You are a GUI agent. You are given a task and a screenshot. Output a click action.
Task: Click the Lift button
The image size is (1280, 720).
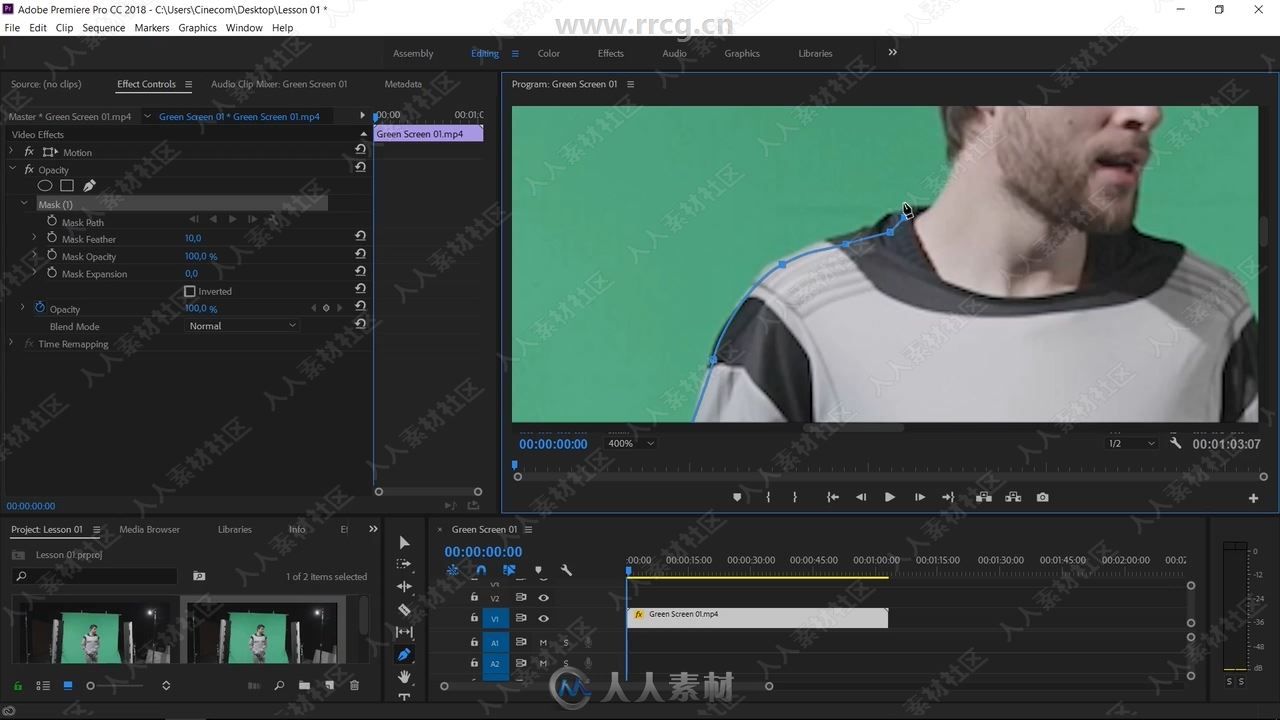point(984,497)
